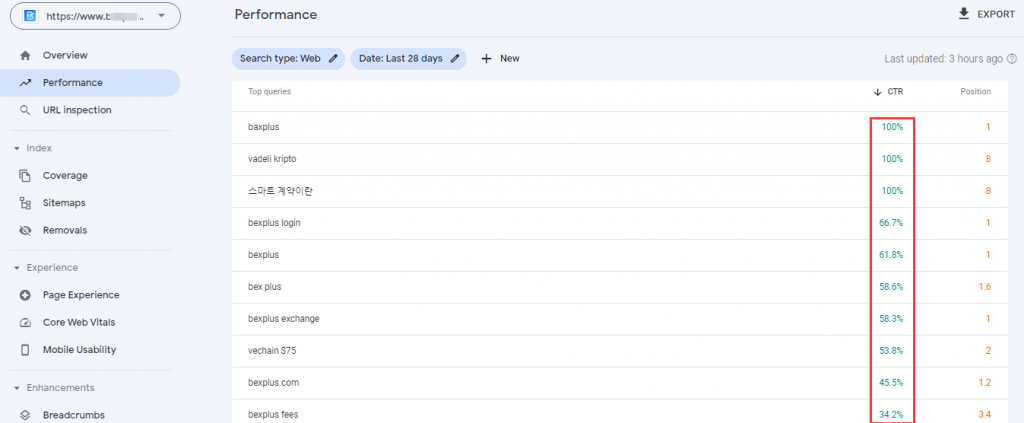Edit the Search type: Web filter
The image size is (1024, 423).
[288, 59]
